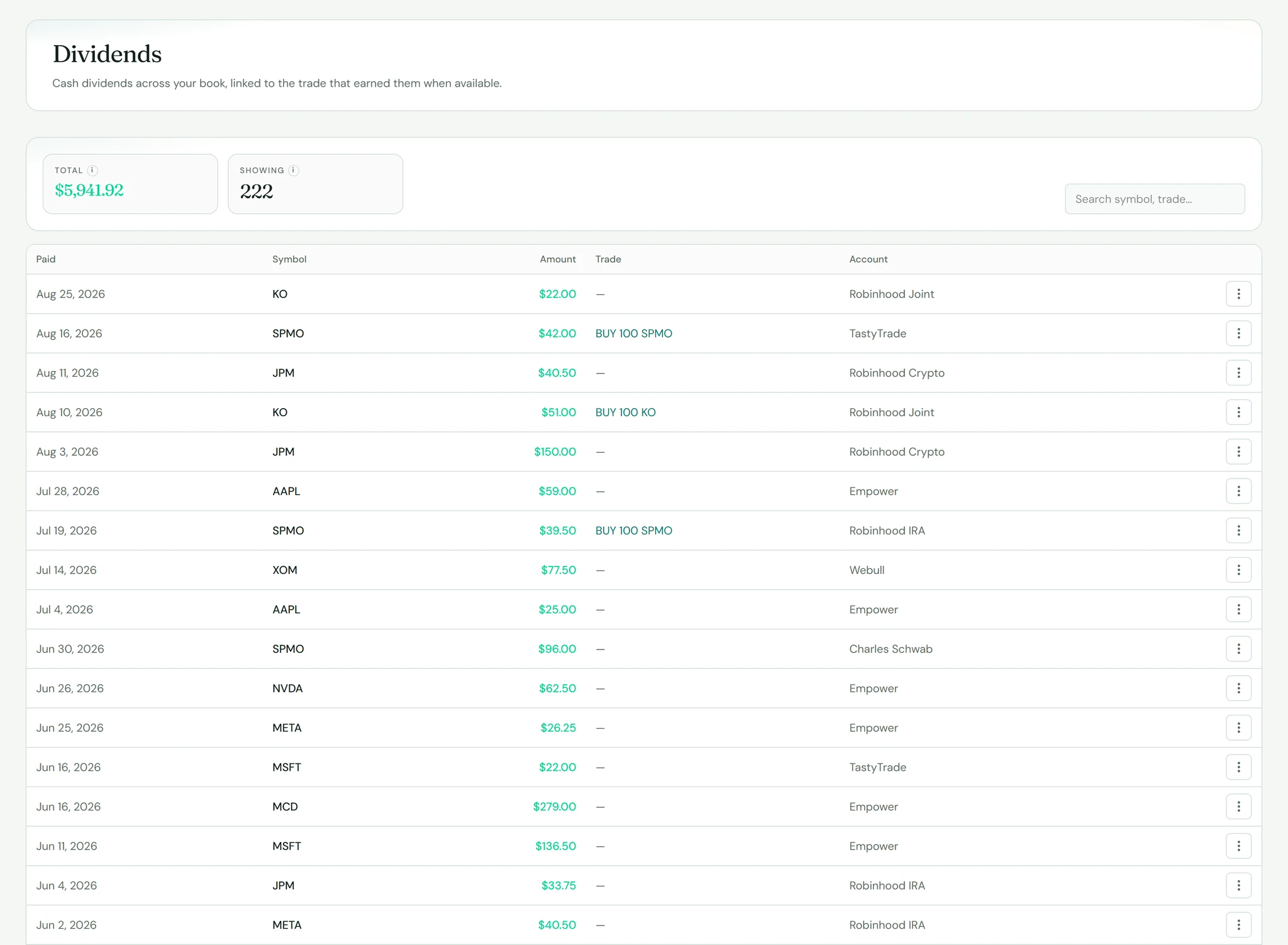
Task: Open row menu for Aug 16 SPMO dividend
Action: click(x=1238, y=333)
